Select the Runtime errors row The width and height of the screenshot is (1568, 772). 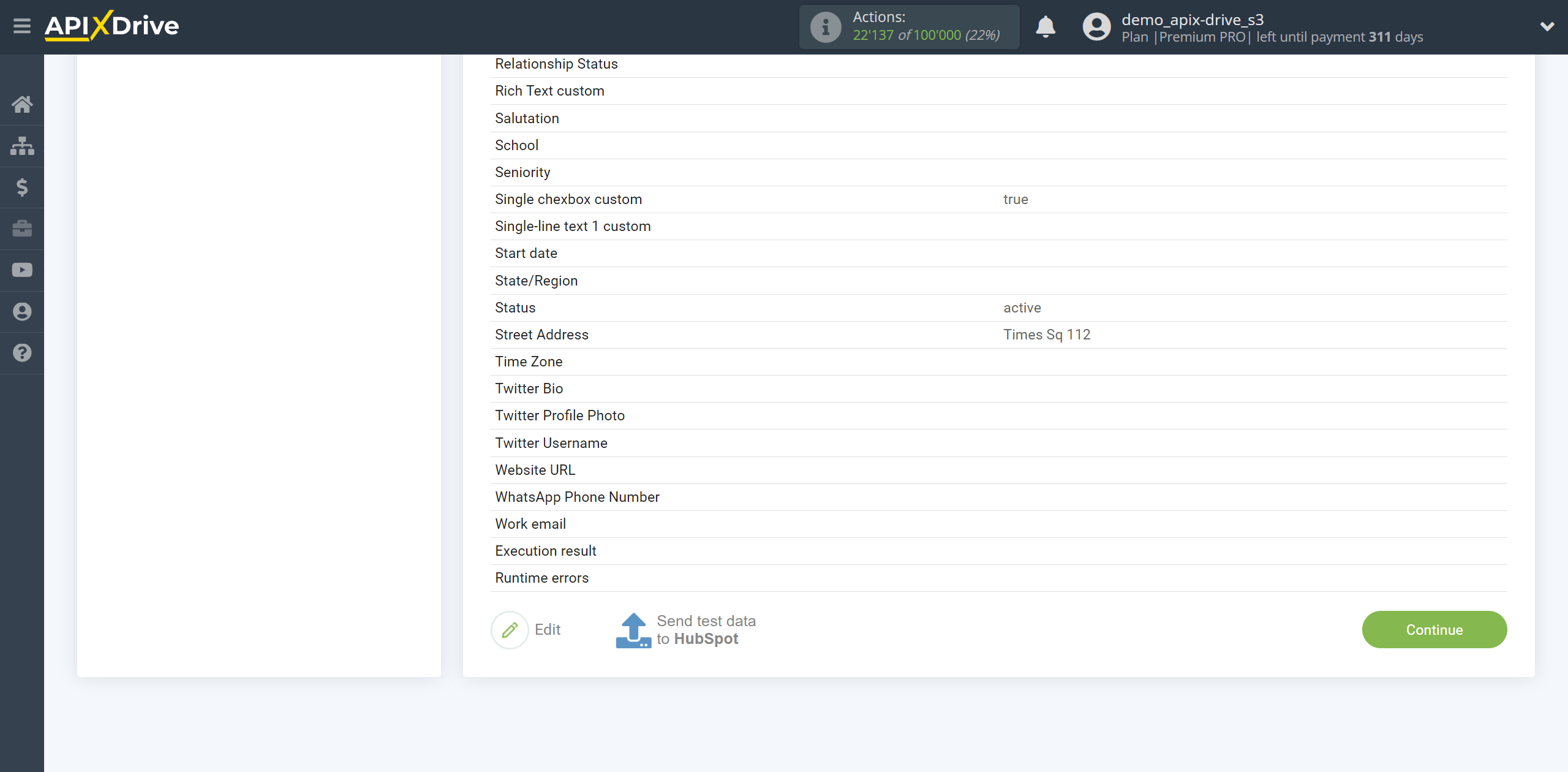tap(999, 578)
